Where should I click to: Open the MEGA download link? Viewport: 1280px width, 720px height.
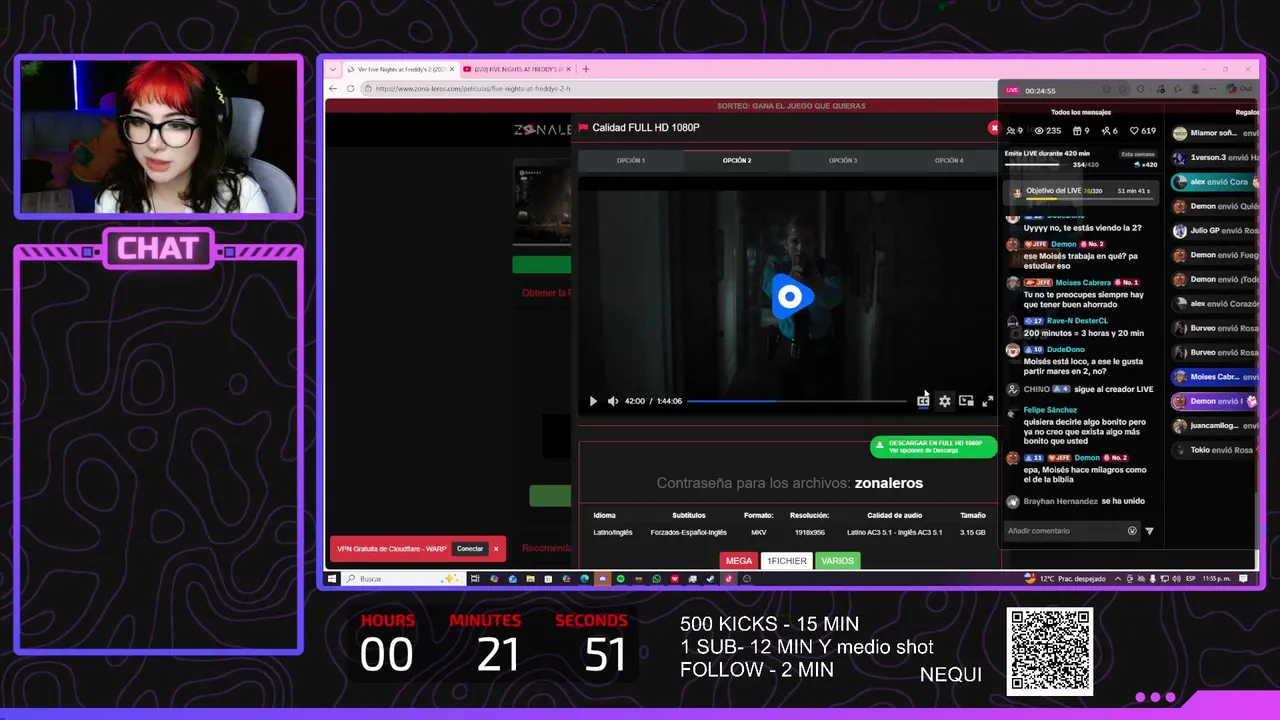(x=739, y=561)
